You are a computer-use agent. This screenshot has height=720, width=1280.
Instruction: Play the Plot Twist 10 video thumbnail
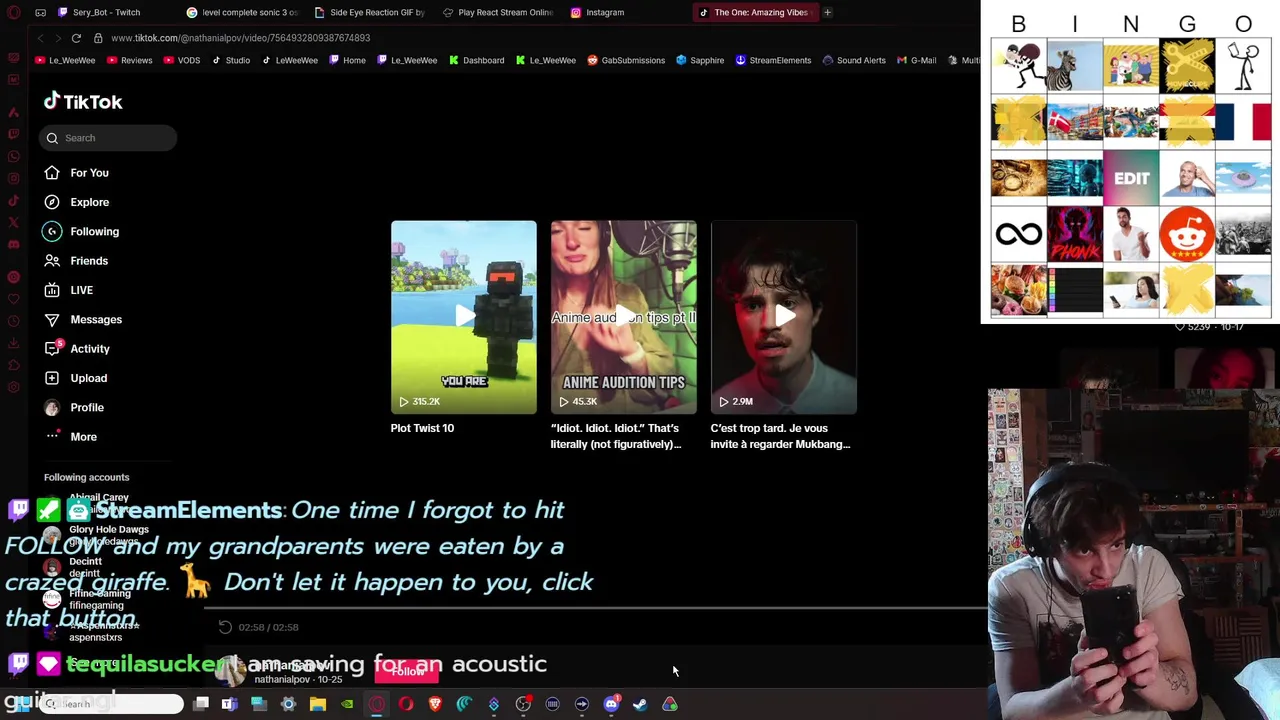click(x=463, y=317)
